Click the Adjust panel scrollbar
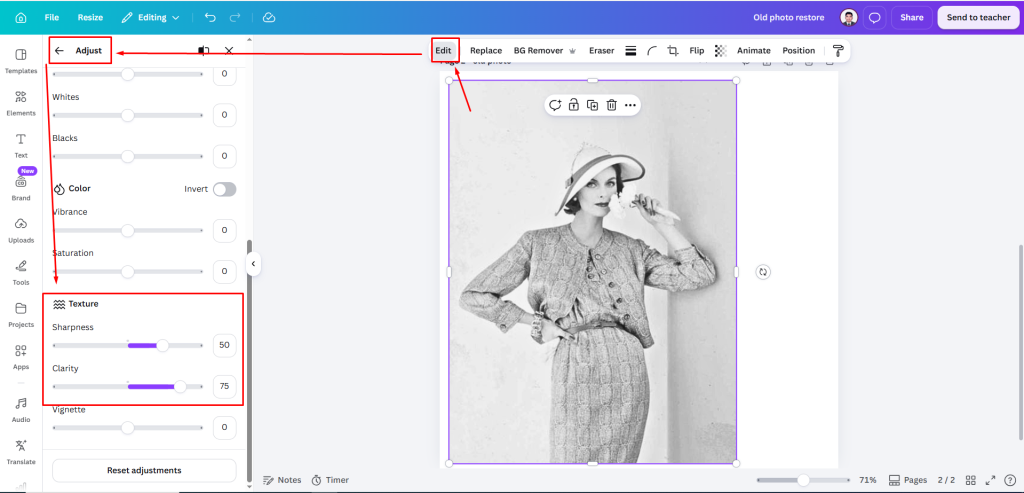Screen dimensions: 1024x493 248,360
